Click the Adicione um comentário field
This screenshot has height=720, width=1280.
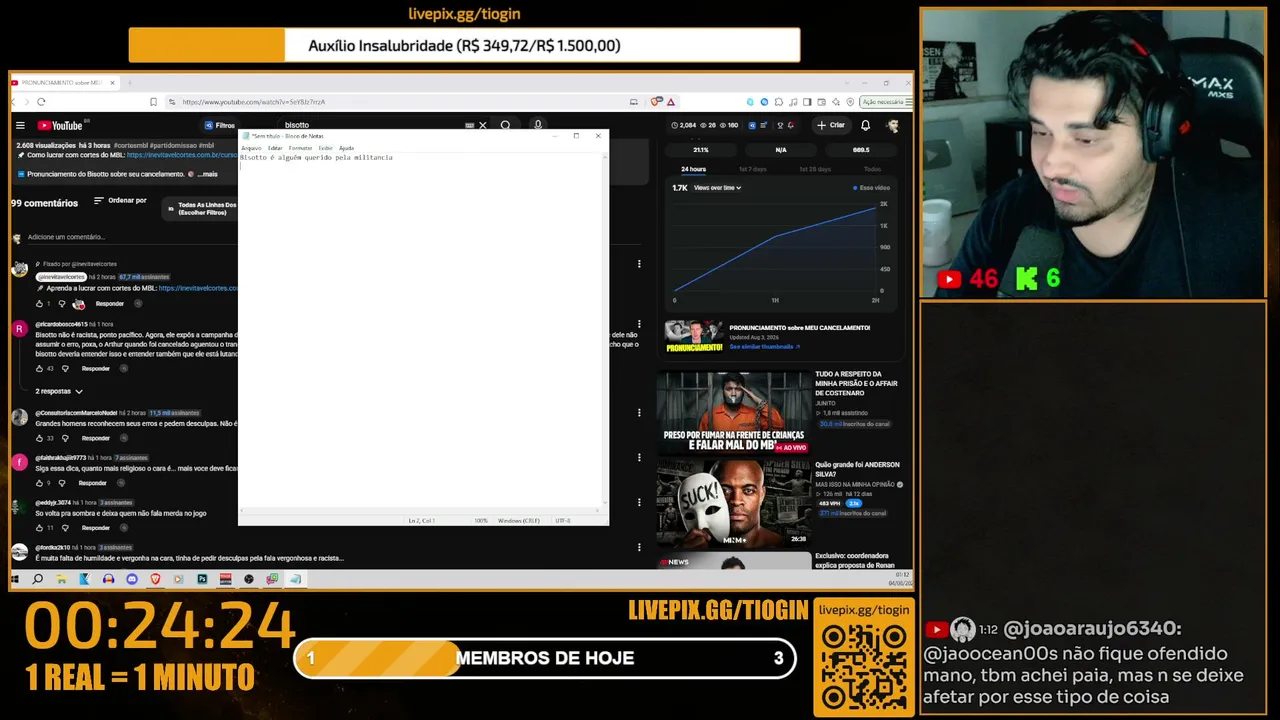point(130,237)
